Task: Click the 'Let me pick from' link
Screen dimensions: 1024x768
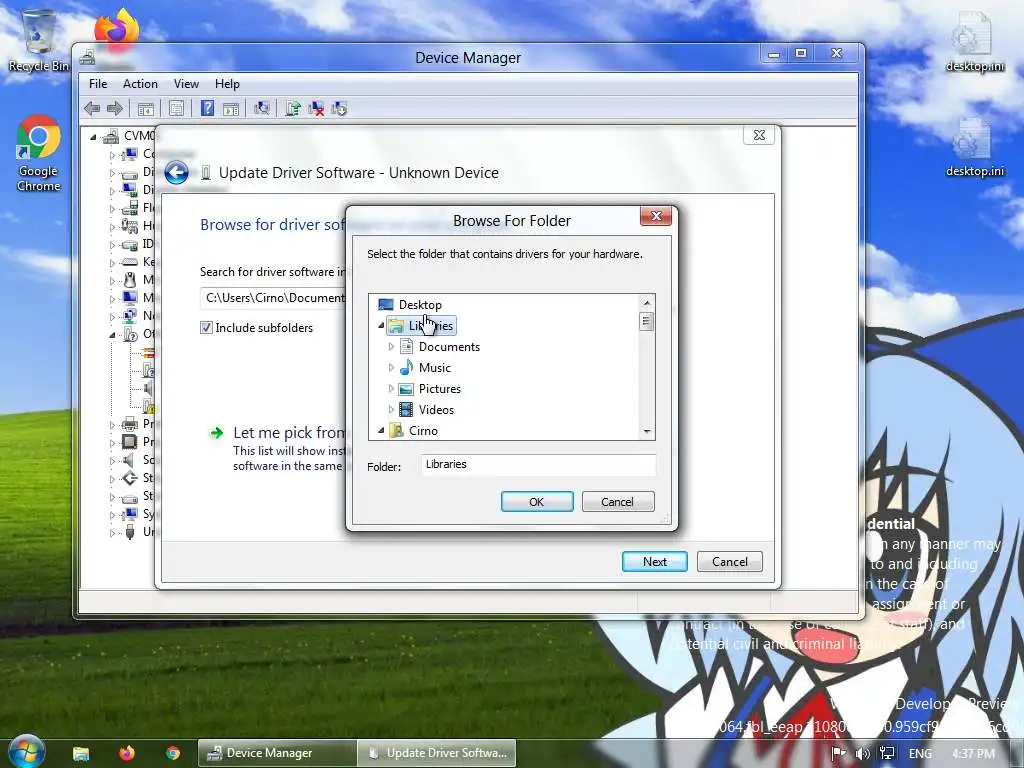Action: tap(289, 432)
